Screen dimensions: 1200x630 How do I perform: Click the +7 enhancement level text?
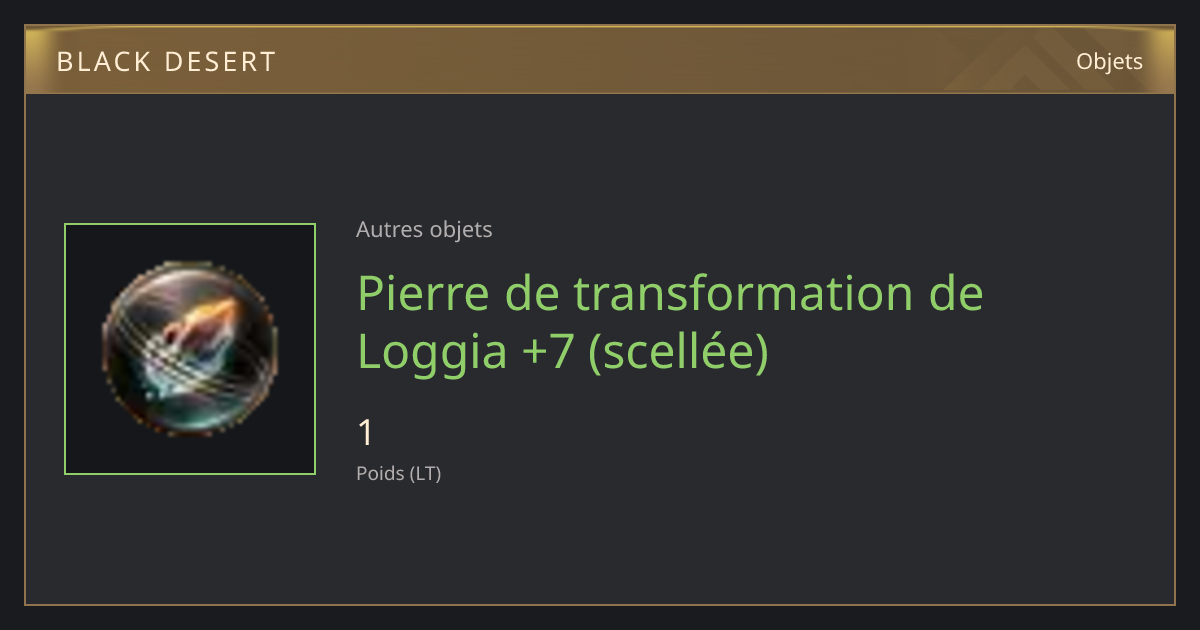pos(549,352)
